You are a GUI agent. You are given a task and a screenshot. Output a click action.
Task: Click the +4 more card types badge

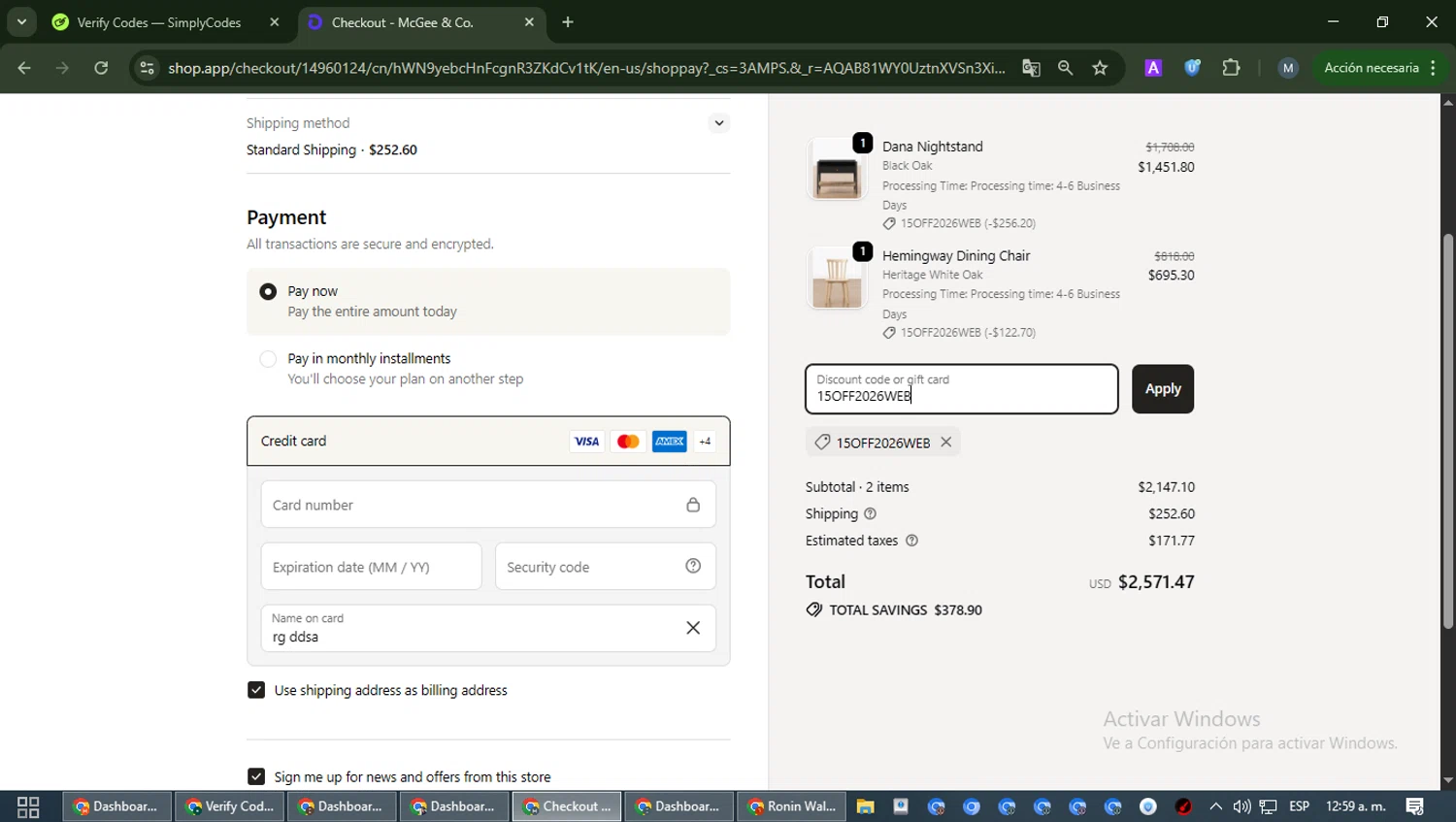click(x=705, y=442)
